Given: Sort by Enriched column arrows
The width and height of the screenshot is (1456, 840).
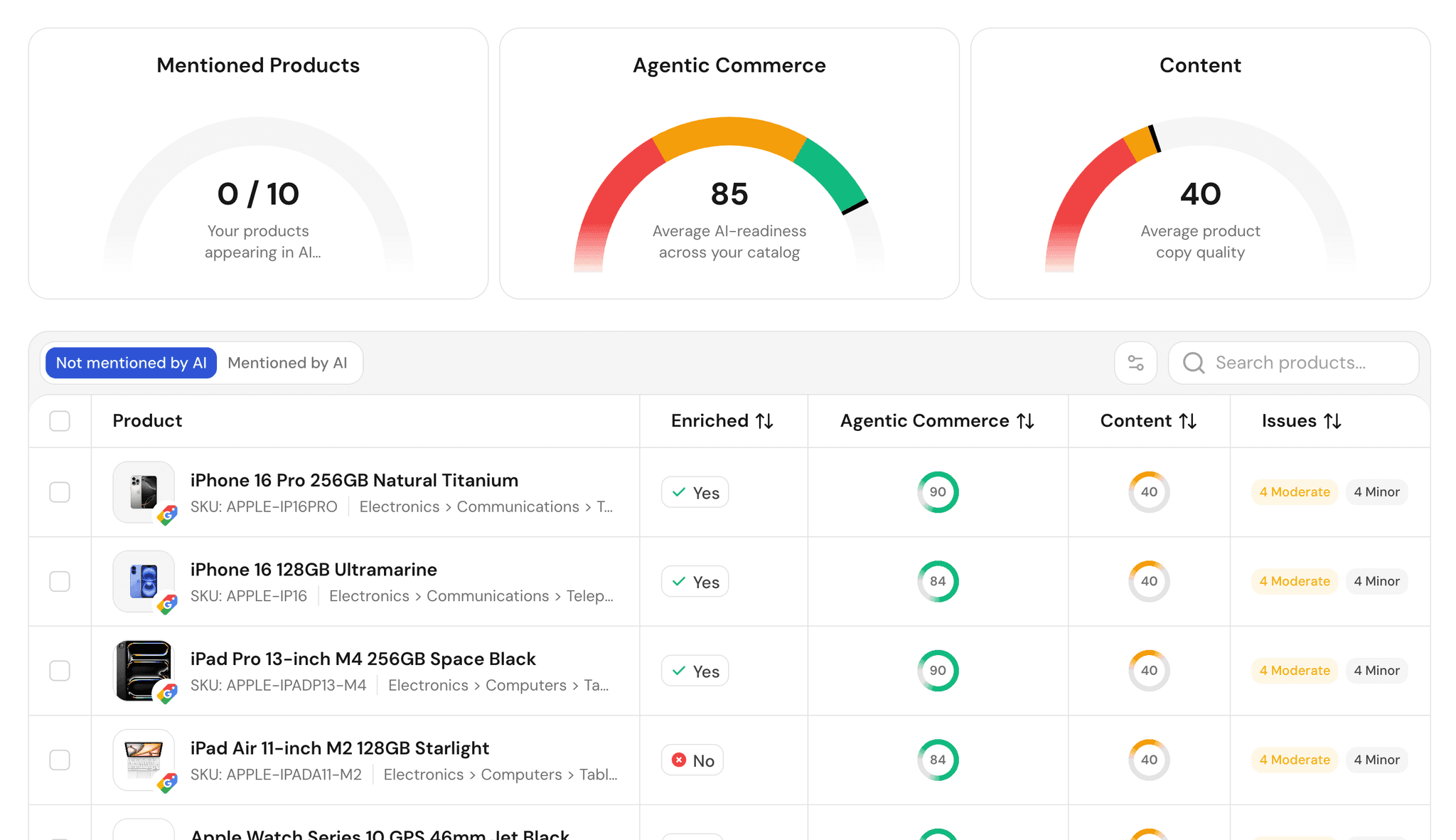Looking at the screenshot, I should click(764, 421).
